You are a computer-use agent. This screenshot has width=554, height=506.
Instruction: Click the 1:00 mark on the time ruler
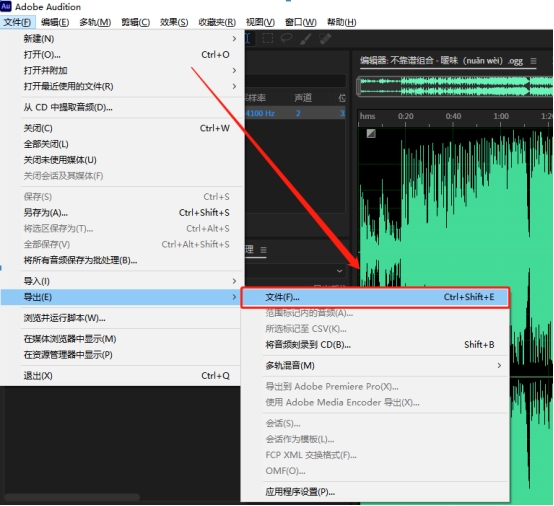[x=501, y=116]
